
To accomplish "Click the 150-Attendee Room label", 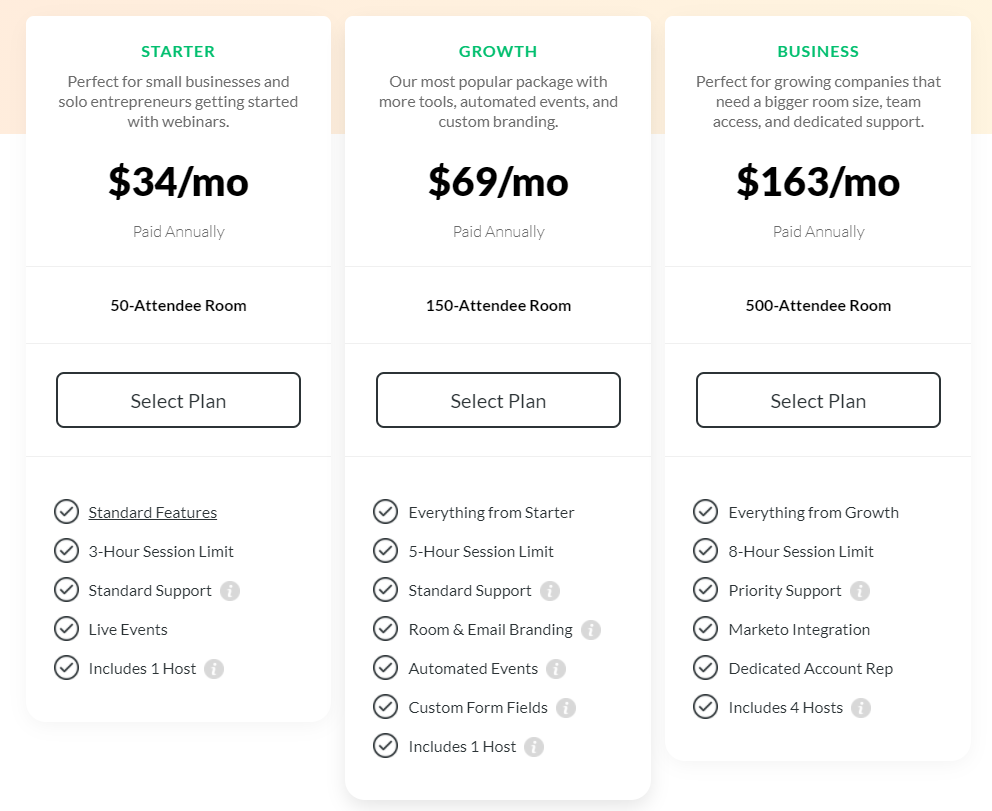I will point(498,306).
